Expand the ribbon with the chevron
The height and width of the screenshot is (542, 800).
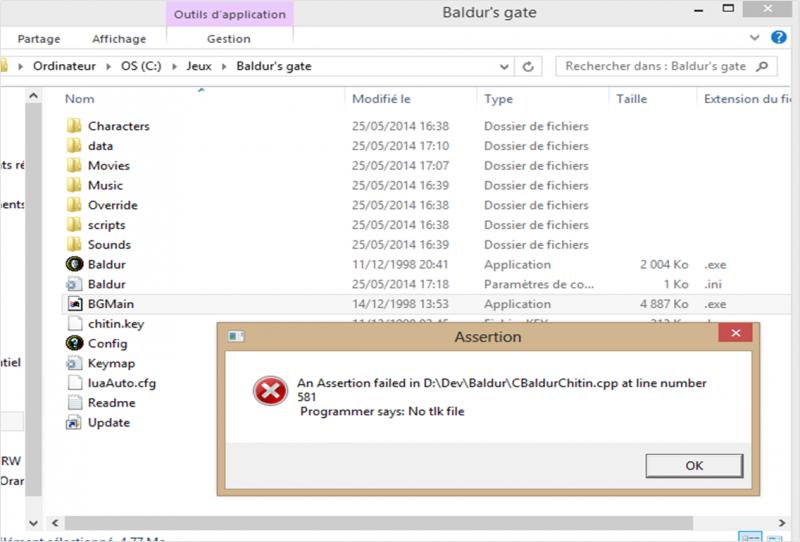755,38
